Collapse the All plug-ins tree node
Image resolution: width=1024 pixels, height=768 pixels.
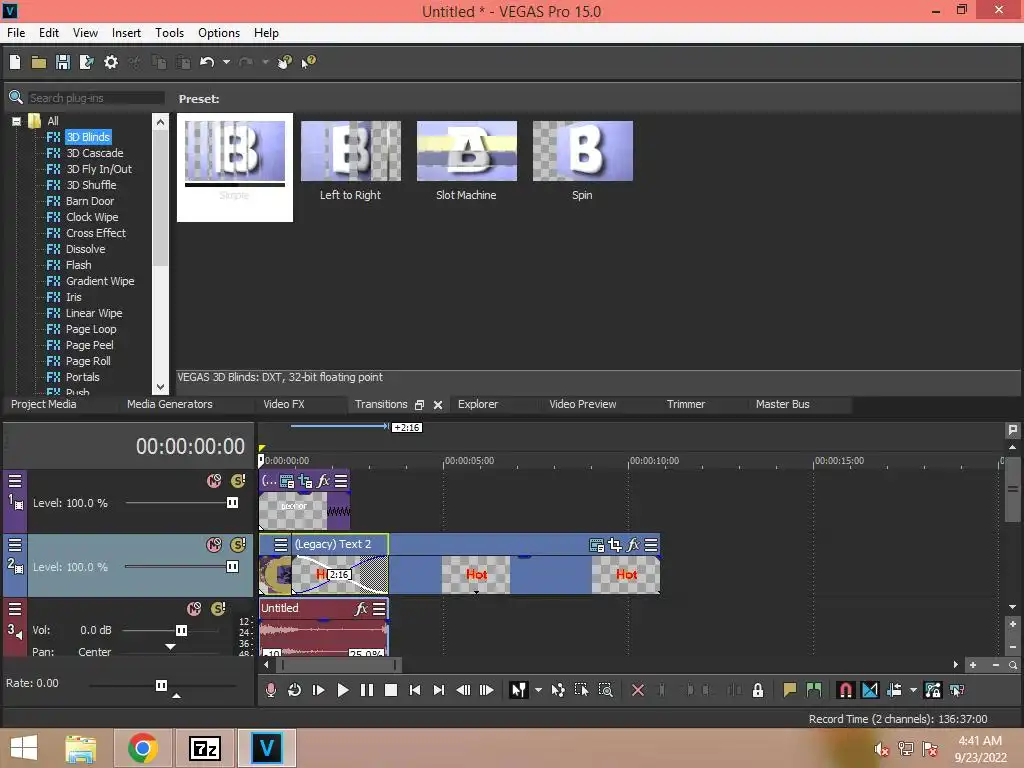(x=16, y=121)
